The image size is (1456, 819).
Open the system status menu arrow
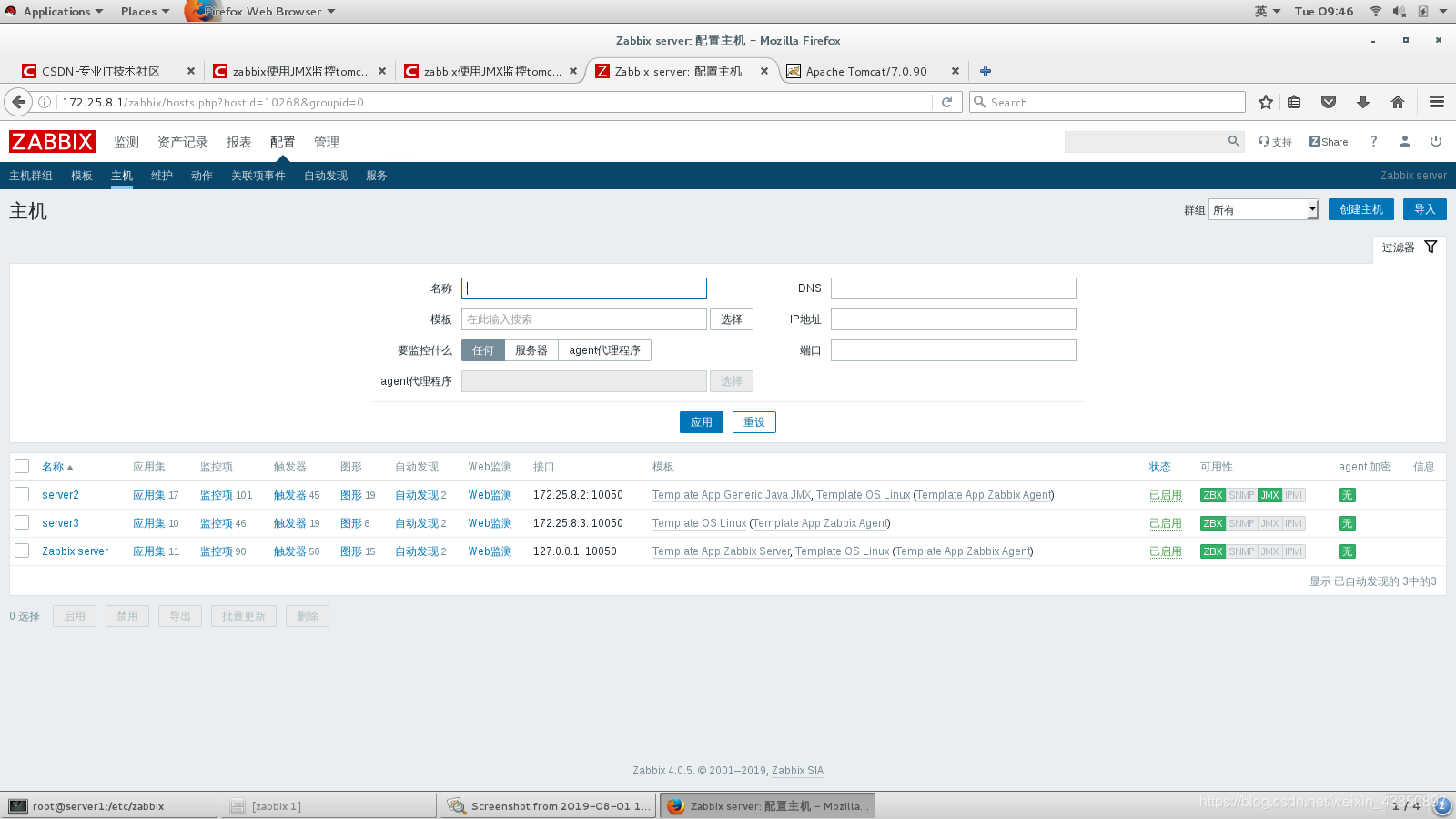1443,11
